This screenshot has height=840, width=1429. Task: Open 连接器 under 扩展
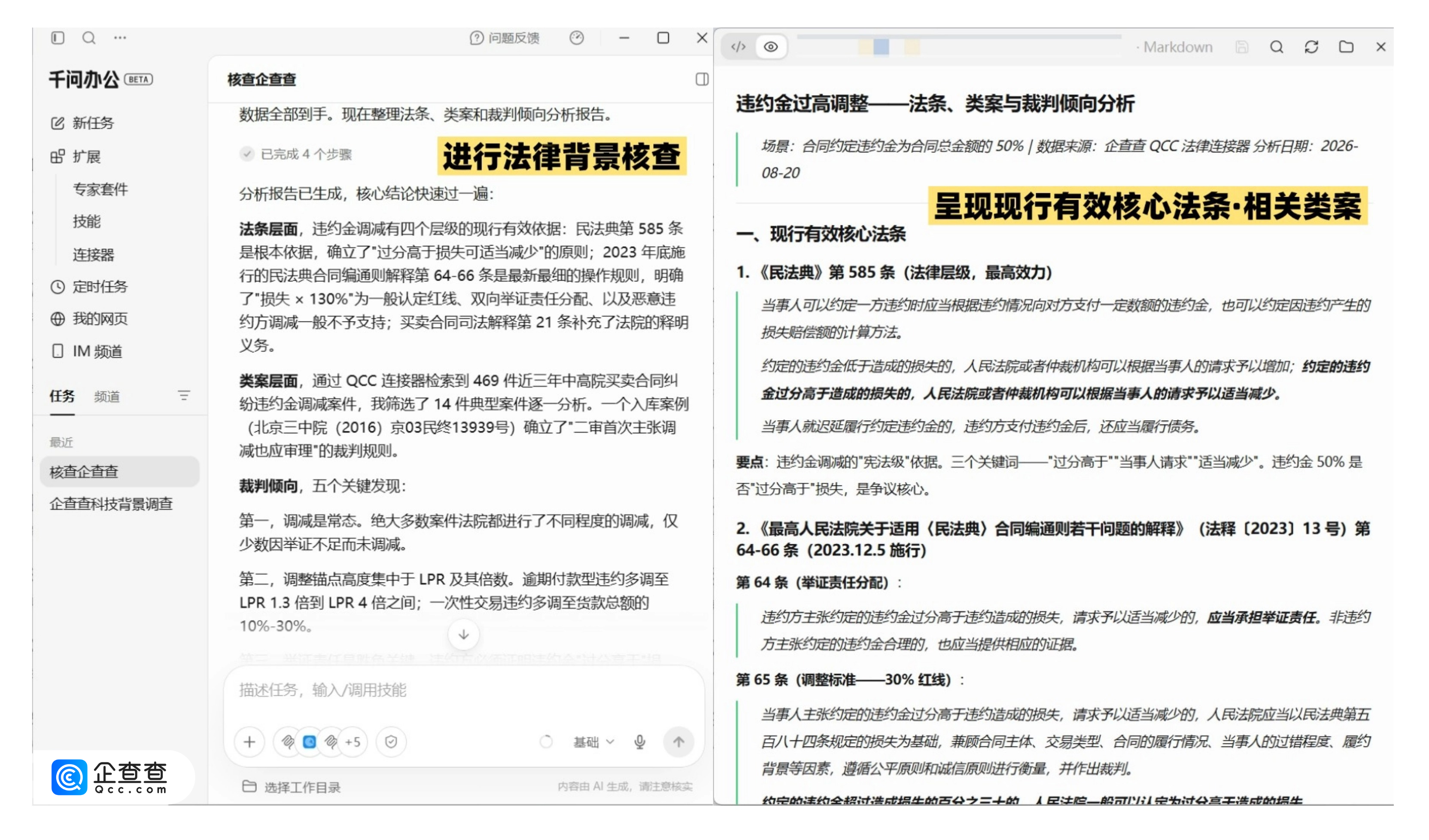(94, 255)
